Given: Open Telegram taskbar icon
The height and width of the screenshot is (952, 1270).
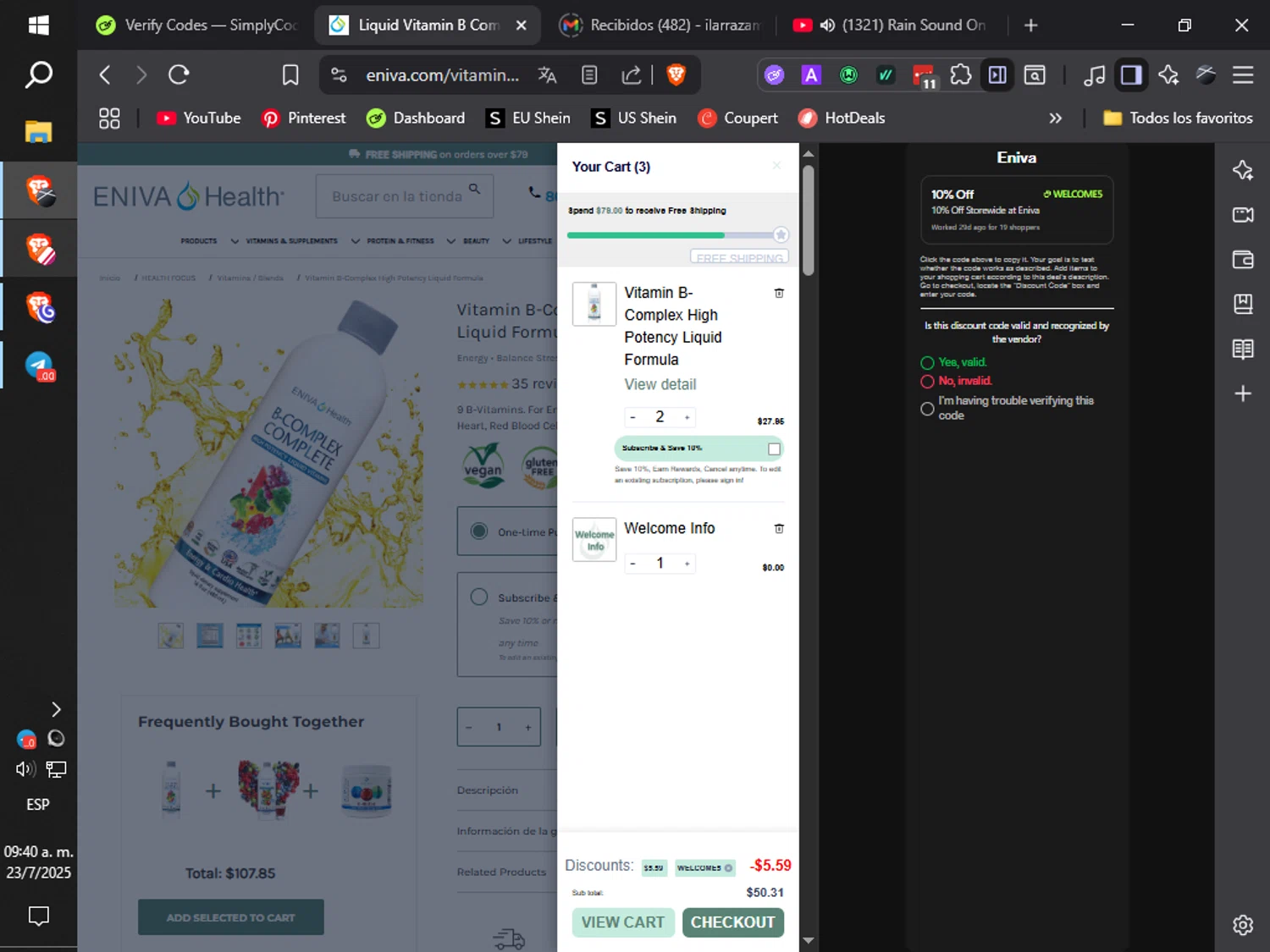Looking at the screenshot, I should pos(40,366).
